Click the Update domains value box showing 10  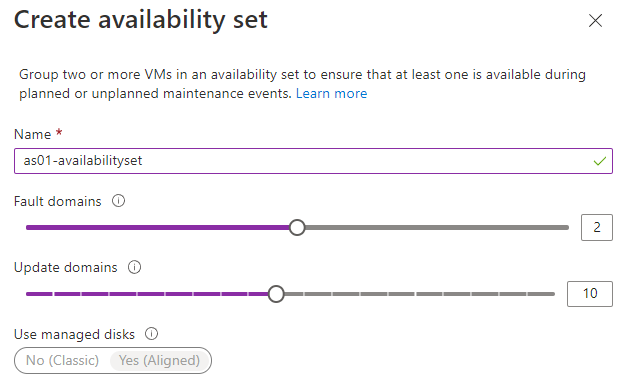pos(590,294)
